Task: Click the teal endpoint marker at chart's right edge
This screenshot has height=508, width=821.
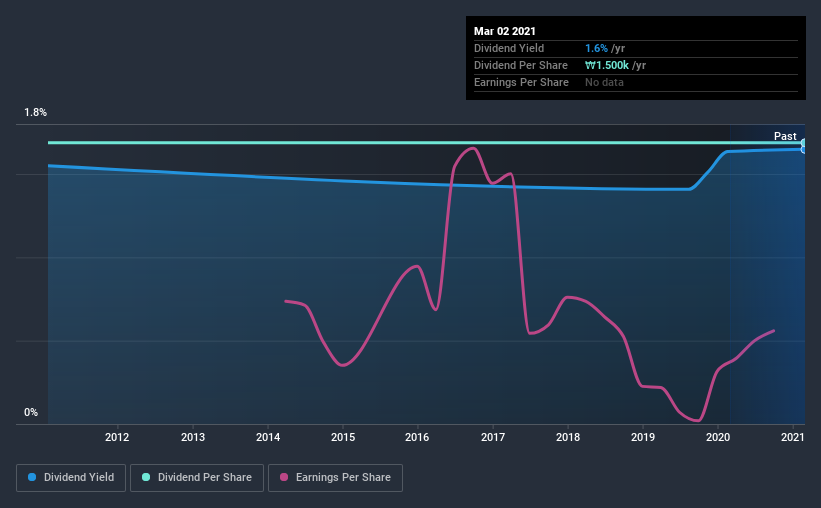Action: pyautogui.click(x=803, y=142)
